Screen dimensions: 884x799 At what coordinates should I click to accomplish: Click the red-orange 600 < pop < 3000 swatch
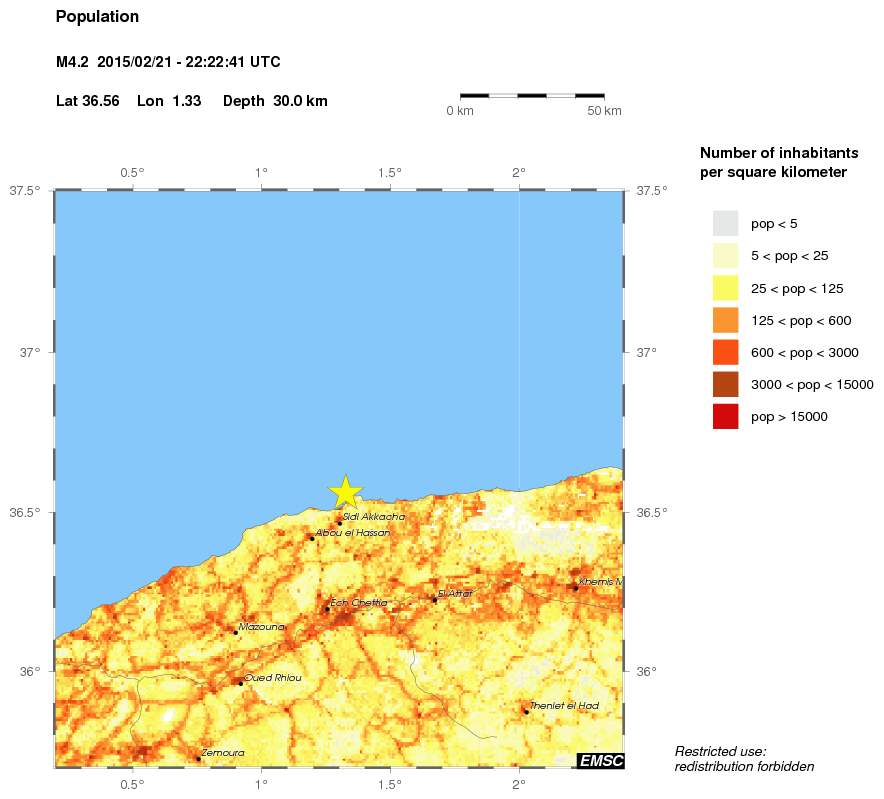[x=725, y=352]
